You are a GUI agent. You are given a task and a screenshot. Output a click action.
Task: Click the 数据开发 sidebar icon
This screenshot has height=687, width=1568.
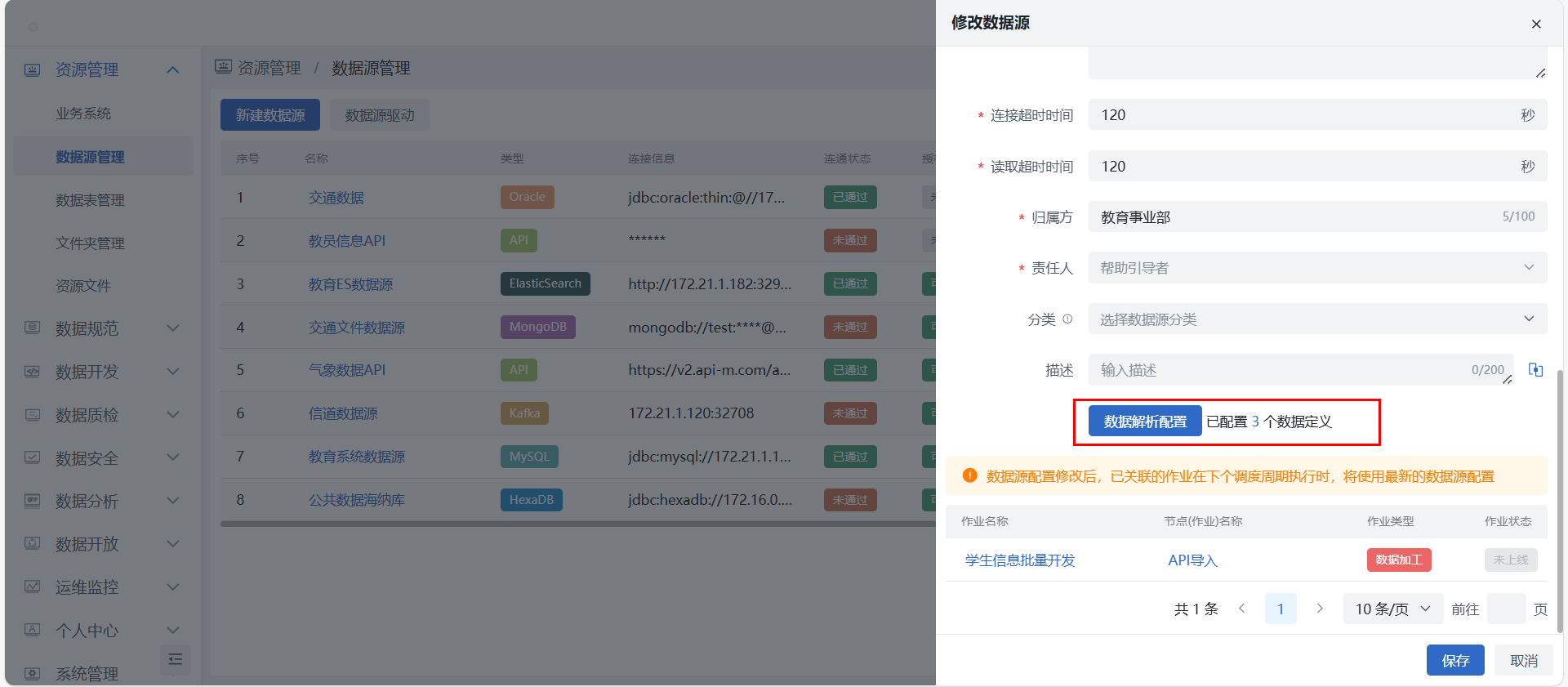point(32,372)
